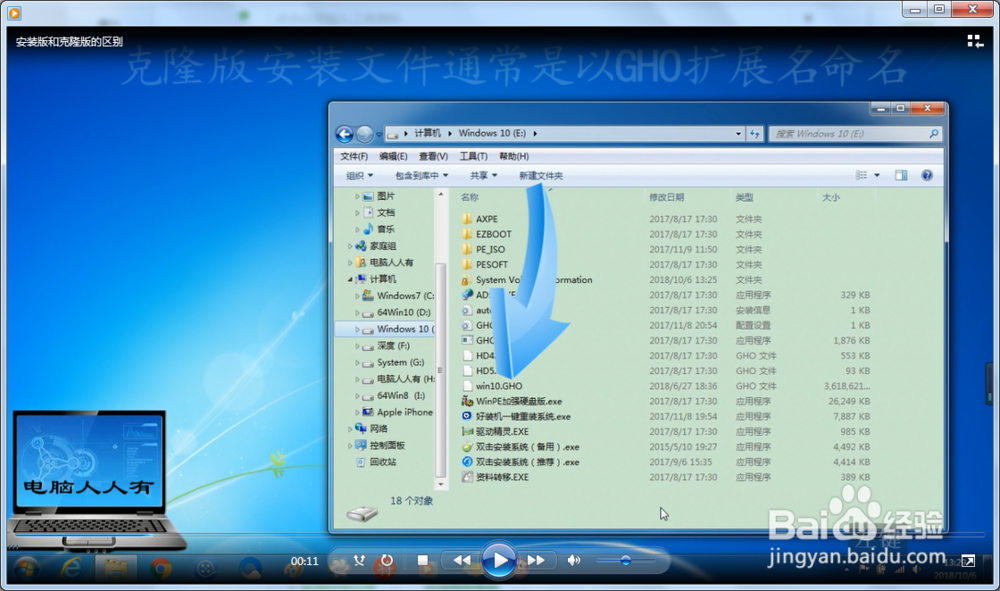The width and height of the screenshot is (1000, 591).
Task: Click the 新建文件夹 button
Action: (x=541, y=175)
